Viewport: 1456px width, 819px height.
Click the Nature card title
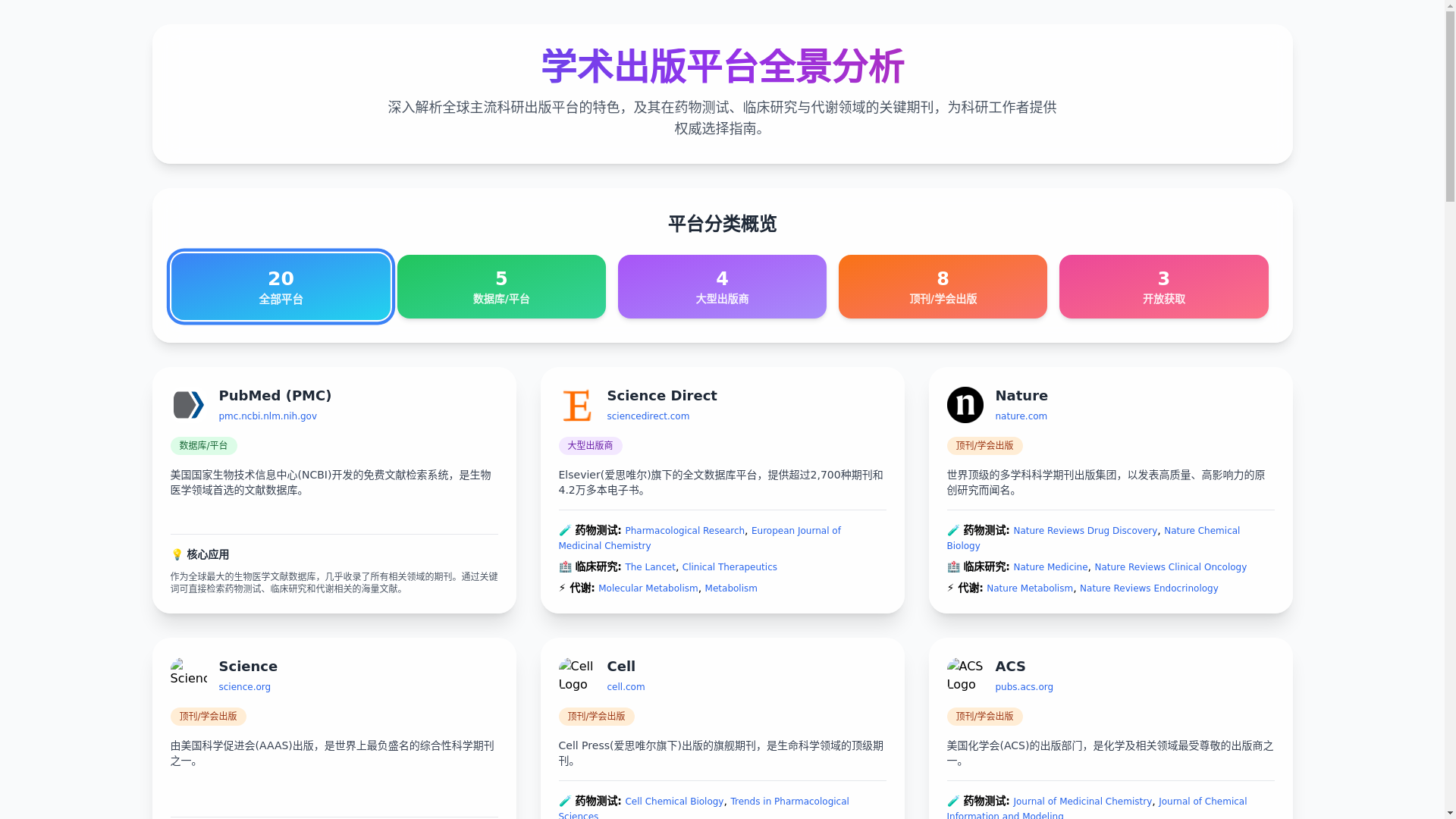pyautogui.click(x=1021, y=396)
